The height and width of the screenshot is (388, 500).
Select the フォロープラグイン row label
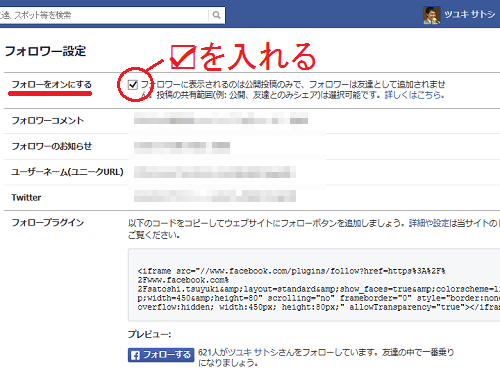(48, 222)
